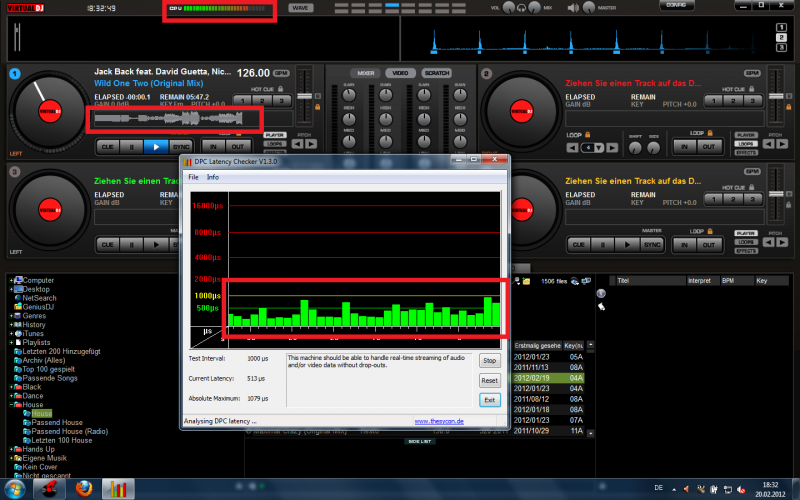Toggle loop lock on deck 4
The width and height of the screenshot is (800, 500).
click(x=709, y=231)
